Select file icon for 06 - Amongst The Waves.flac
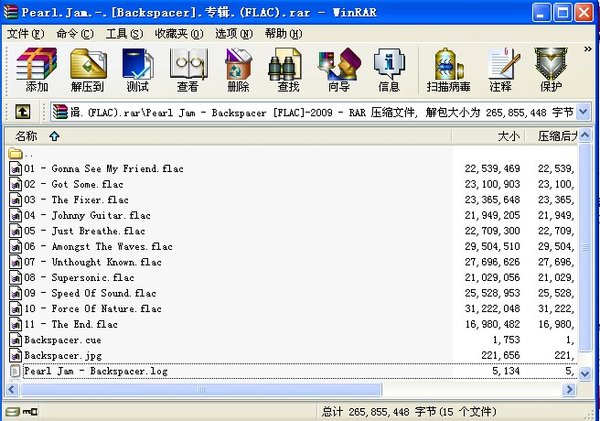 (x=15, y=246)
